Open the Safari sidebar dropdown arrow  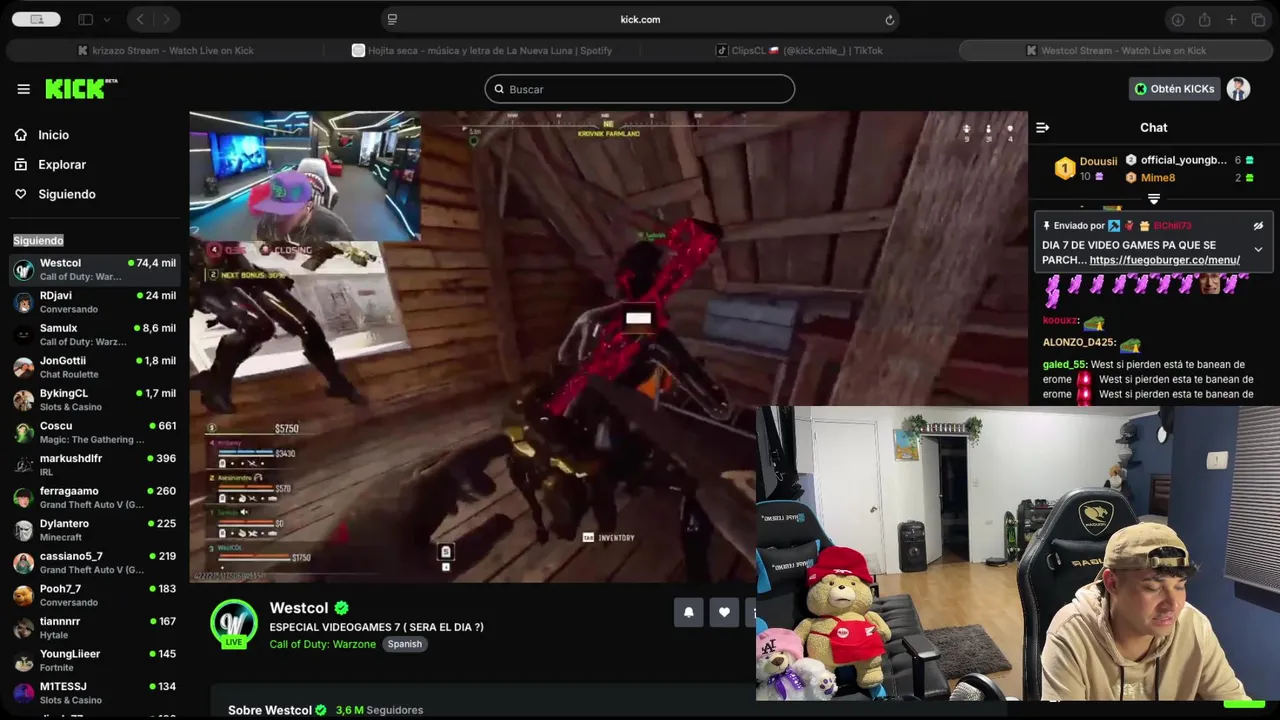pos(107,19)
